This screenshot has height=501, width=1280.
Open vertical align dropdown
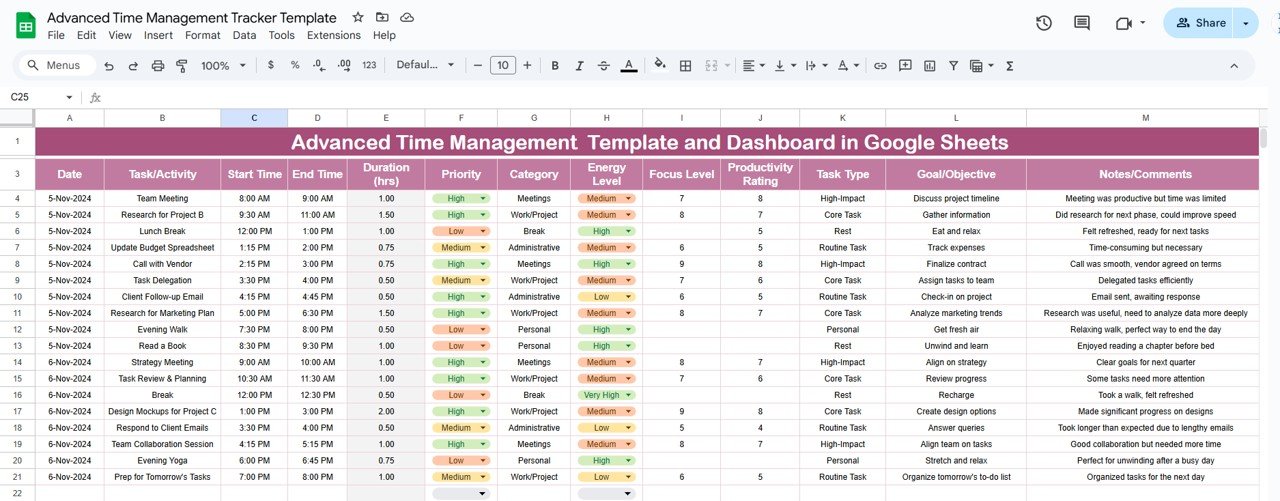coord(783,66)
